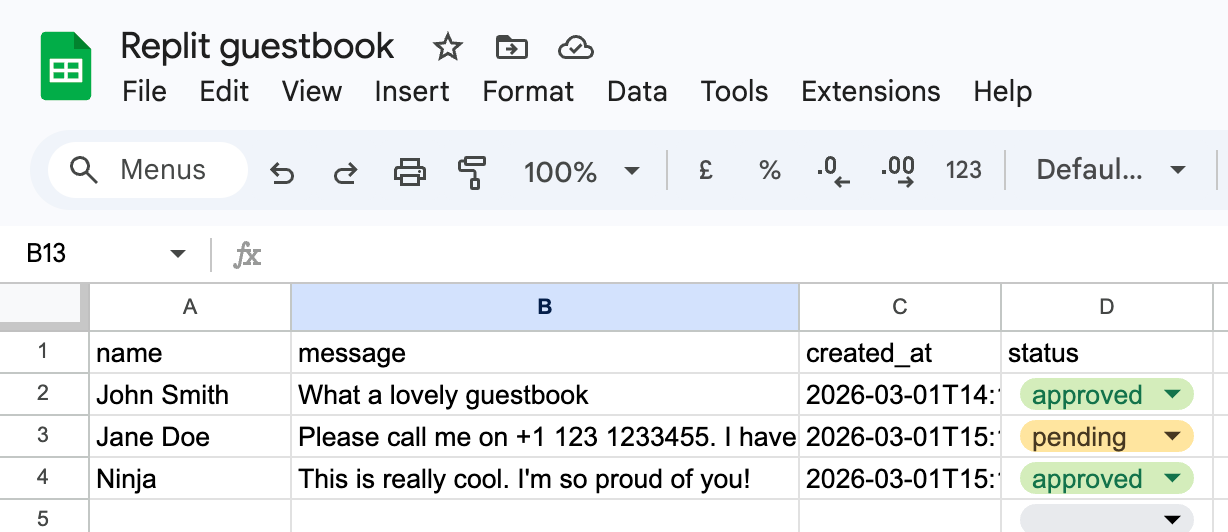1228x532 pixels.
Task: Open the Name box dropdown arrow
Action: (x=178, y=254)
